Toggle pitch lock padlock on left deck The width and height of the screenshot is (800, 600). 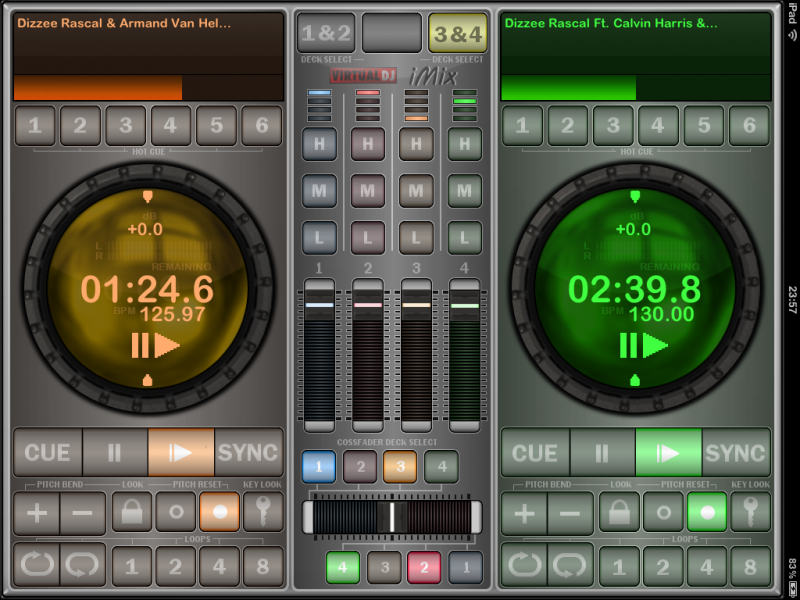(x=132, y=512)
